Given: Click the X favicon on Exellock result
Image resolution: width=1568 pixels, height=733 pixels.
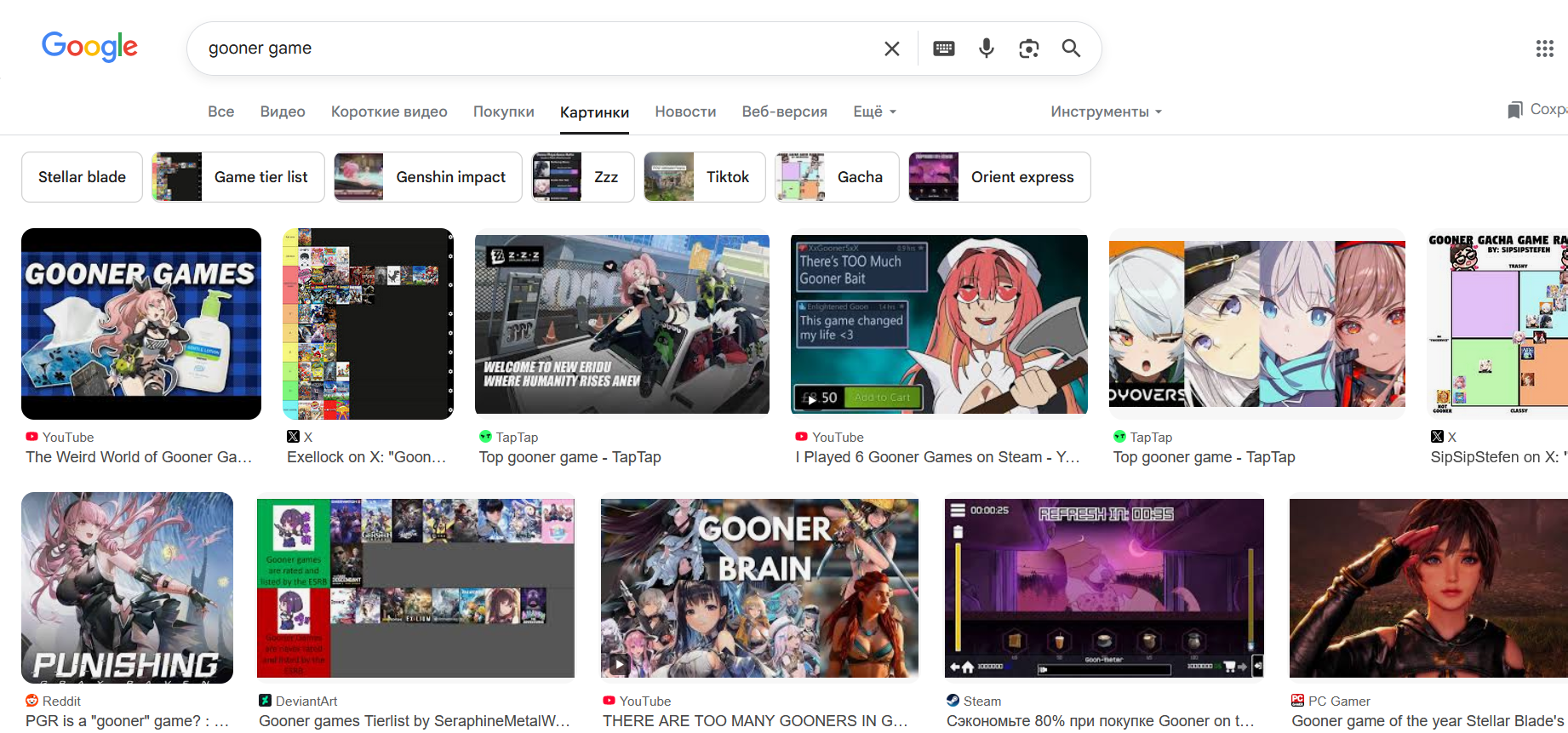Looking at the screenshot, I should click(x=293, y=437).
